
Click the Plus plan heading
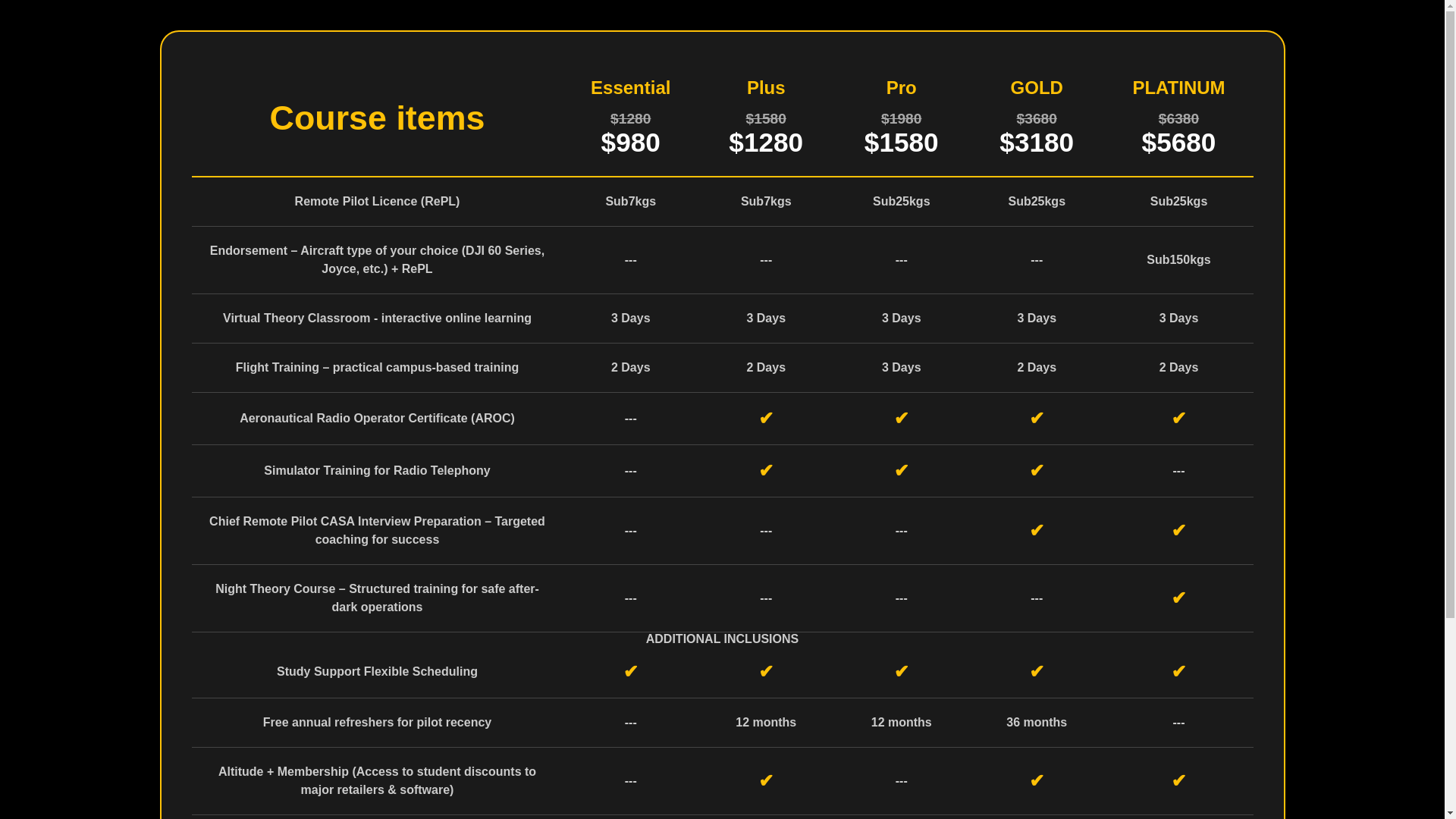click(x=766, y=88)
